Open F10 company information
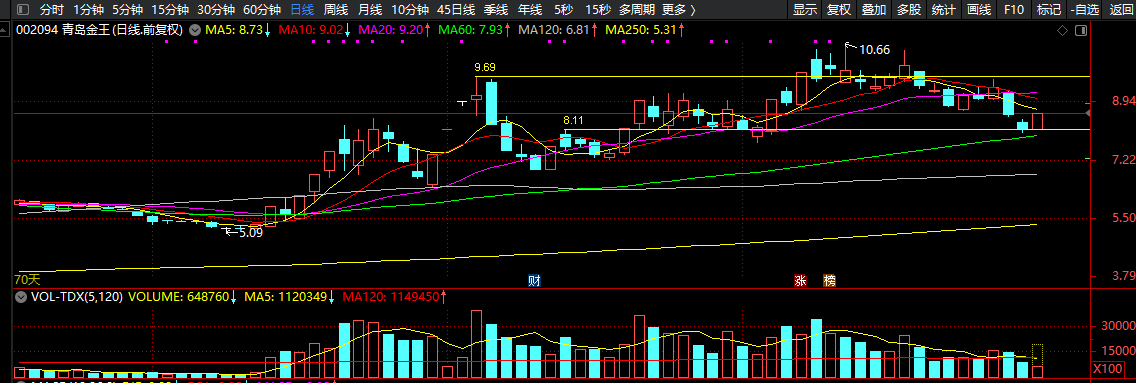 (x=1014, y=10)
